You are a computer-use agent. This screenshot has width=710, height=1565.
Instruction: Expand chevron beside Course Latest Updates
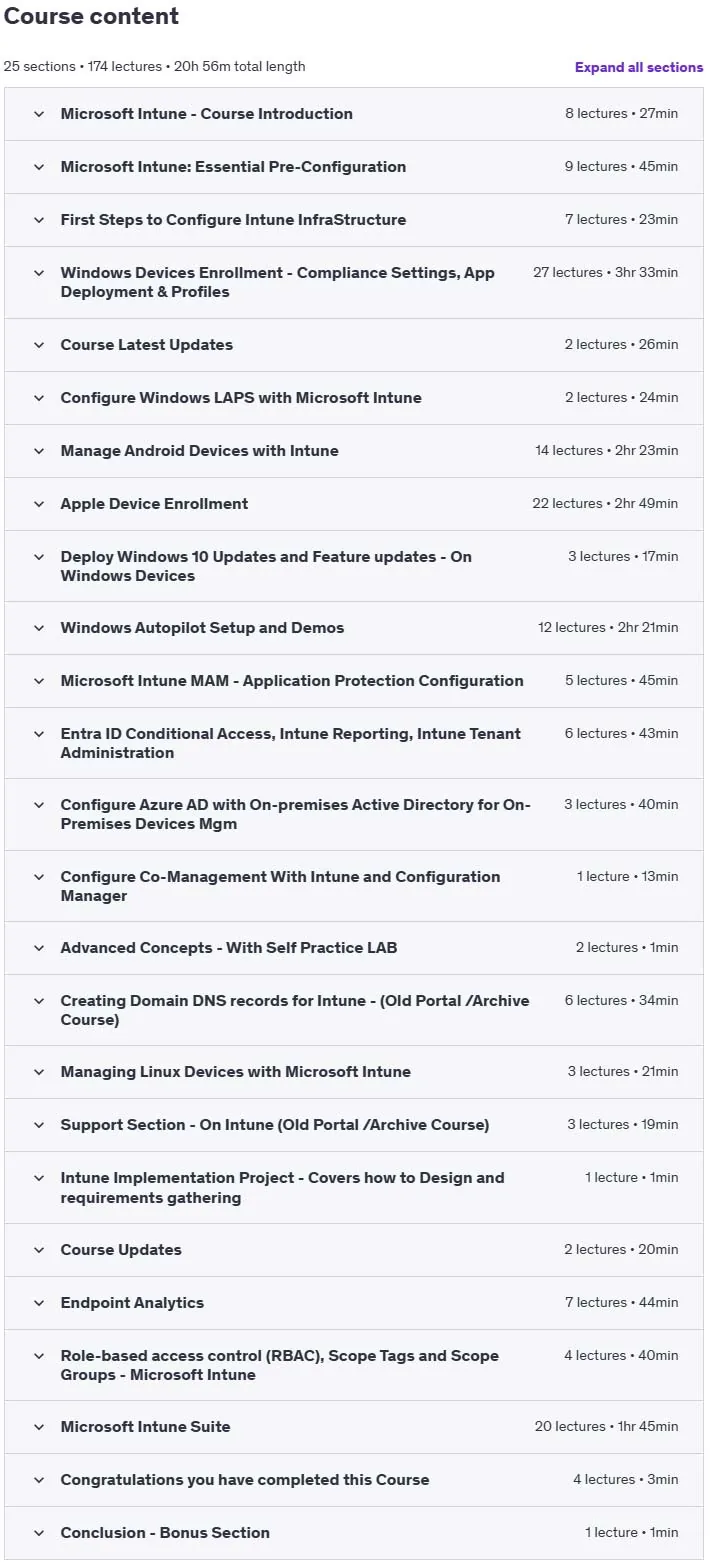[x=39, y=345]
